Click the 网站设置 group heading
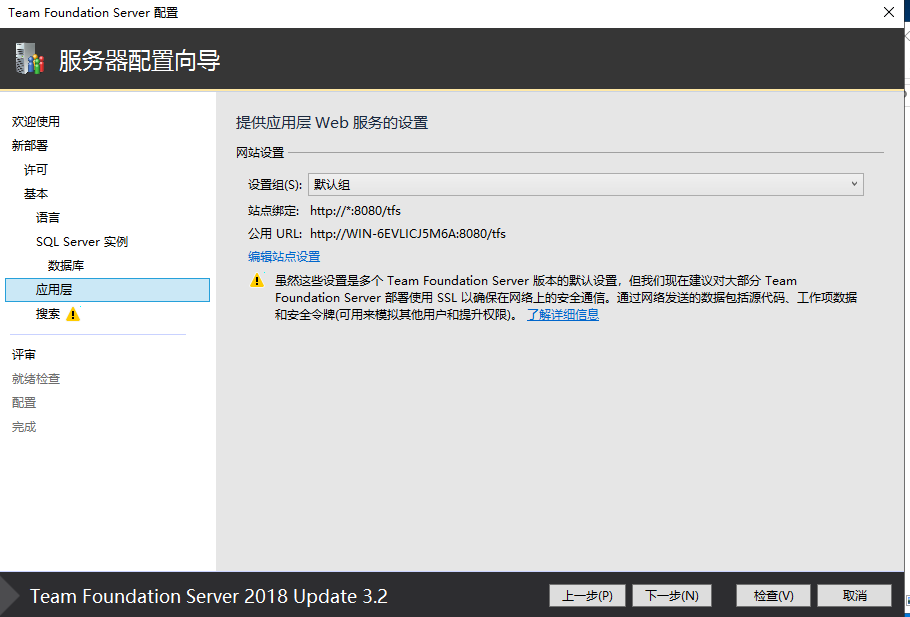910x617 pixels. pyautogui.click(x=260, y=153)
